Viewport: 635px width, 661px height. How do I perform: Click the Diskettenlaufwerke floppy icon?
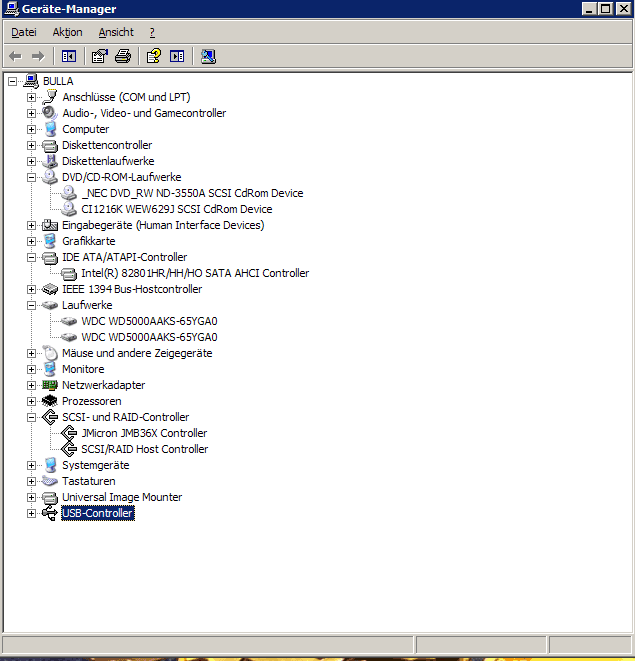(x=50, y=161)
